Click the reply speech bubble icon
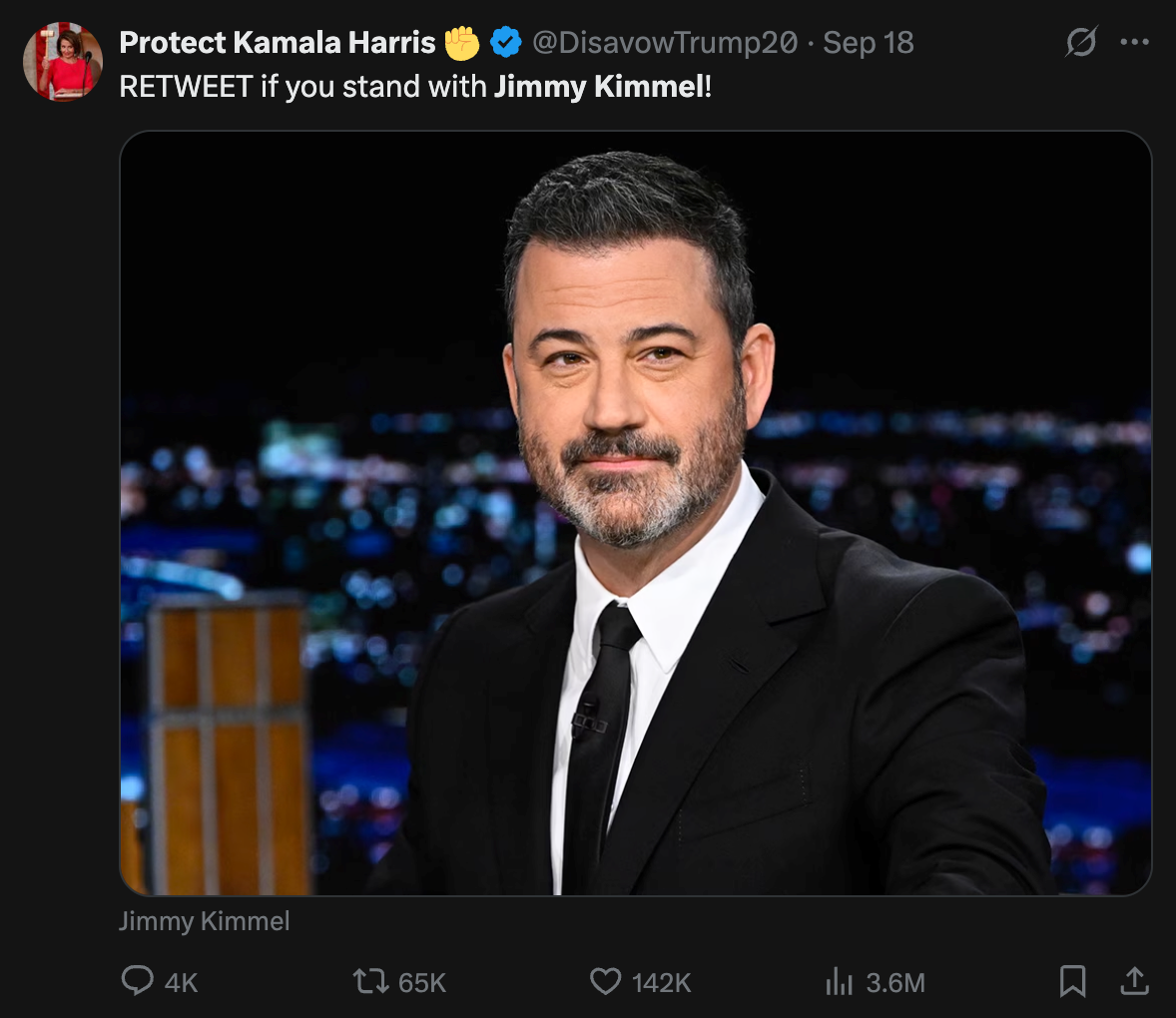The width and height of the screenshot is (1176, 1018). 137,981
